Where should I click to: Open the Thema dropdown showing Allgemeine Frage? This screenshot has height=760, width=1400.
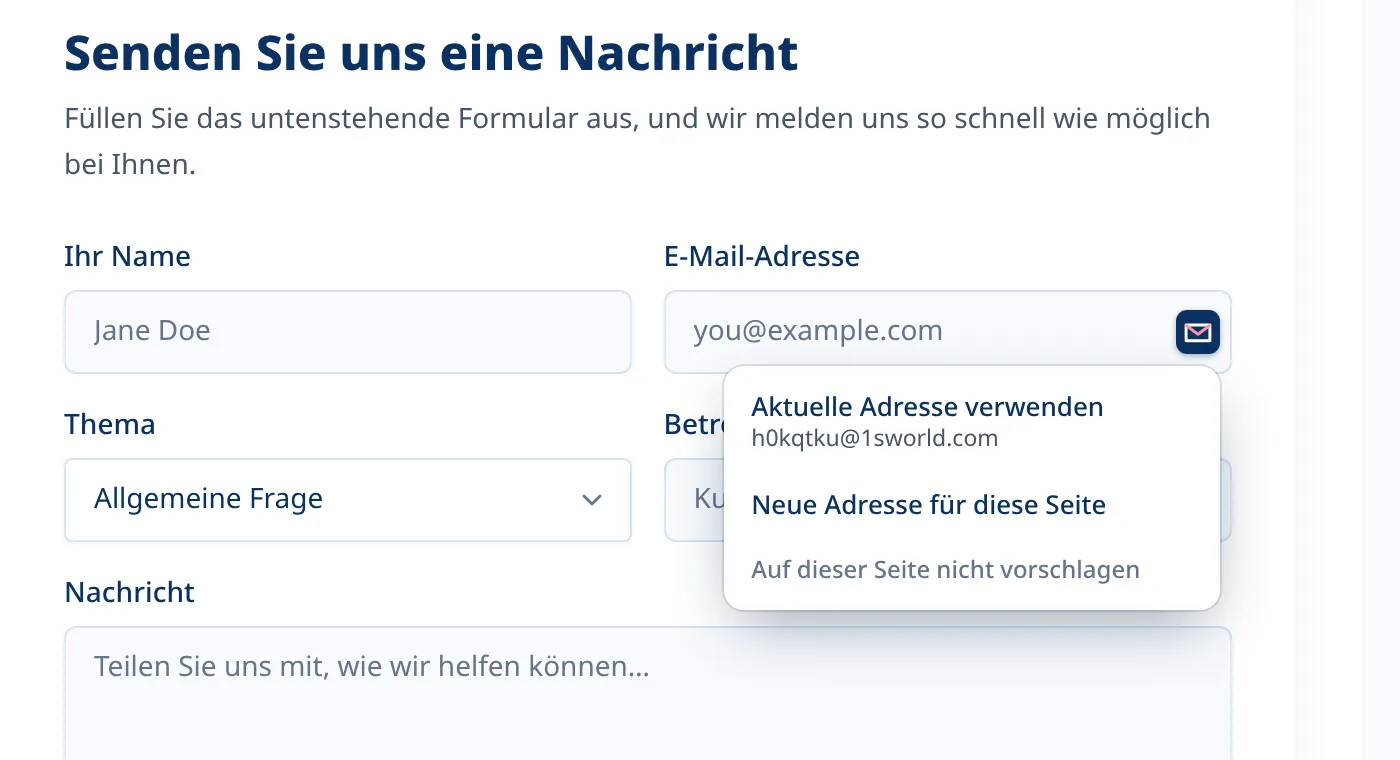tap(348, 500)
